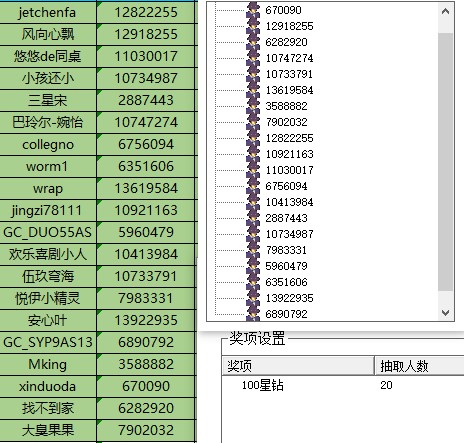Click spreadsheet cell 风向心飘

(x=48, y=34)
